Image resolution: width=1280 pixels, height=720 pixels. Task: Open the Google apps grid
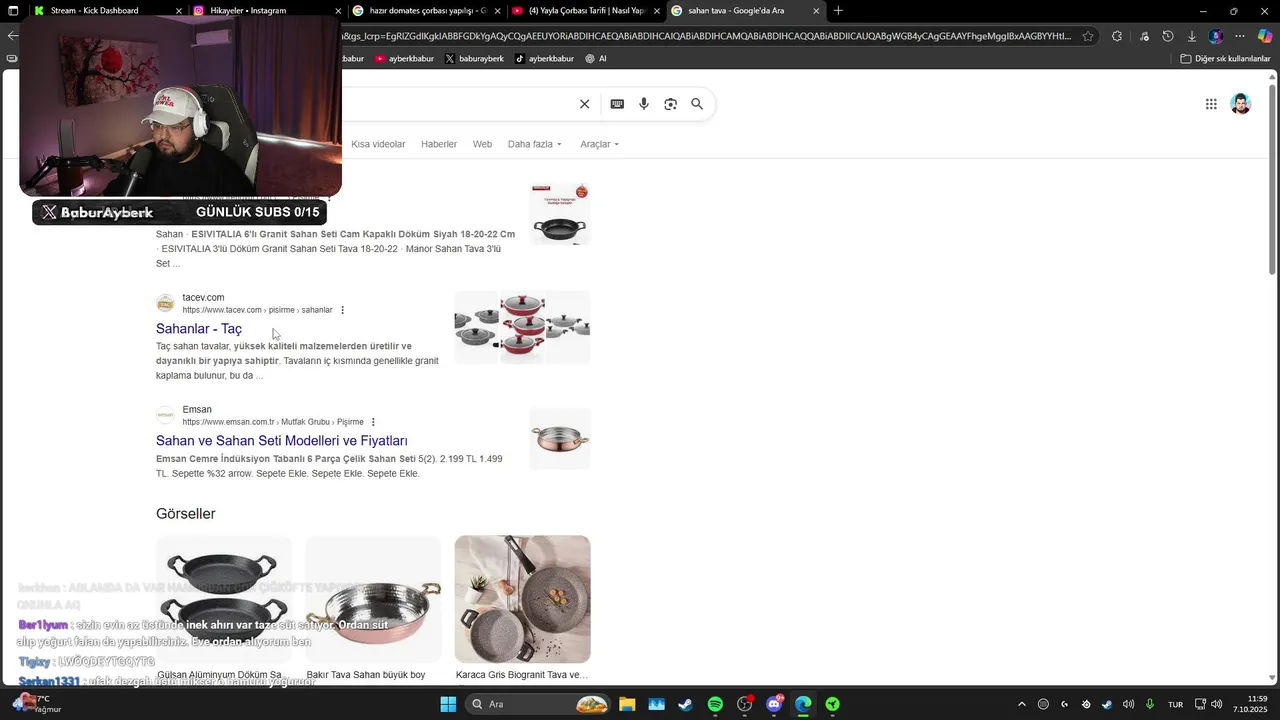coord(1211,104)
